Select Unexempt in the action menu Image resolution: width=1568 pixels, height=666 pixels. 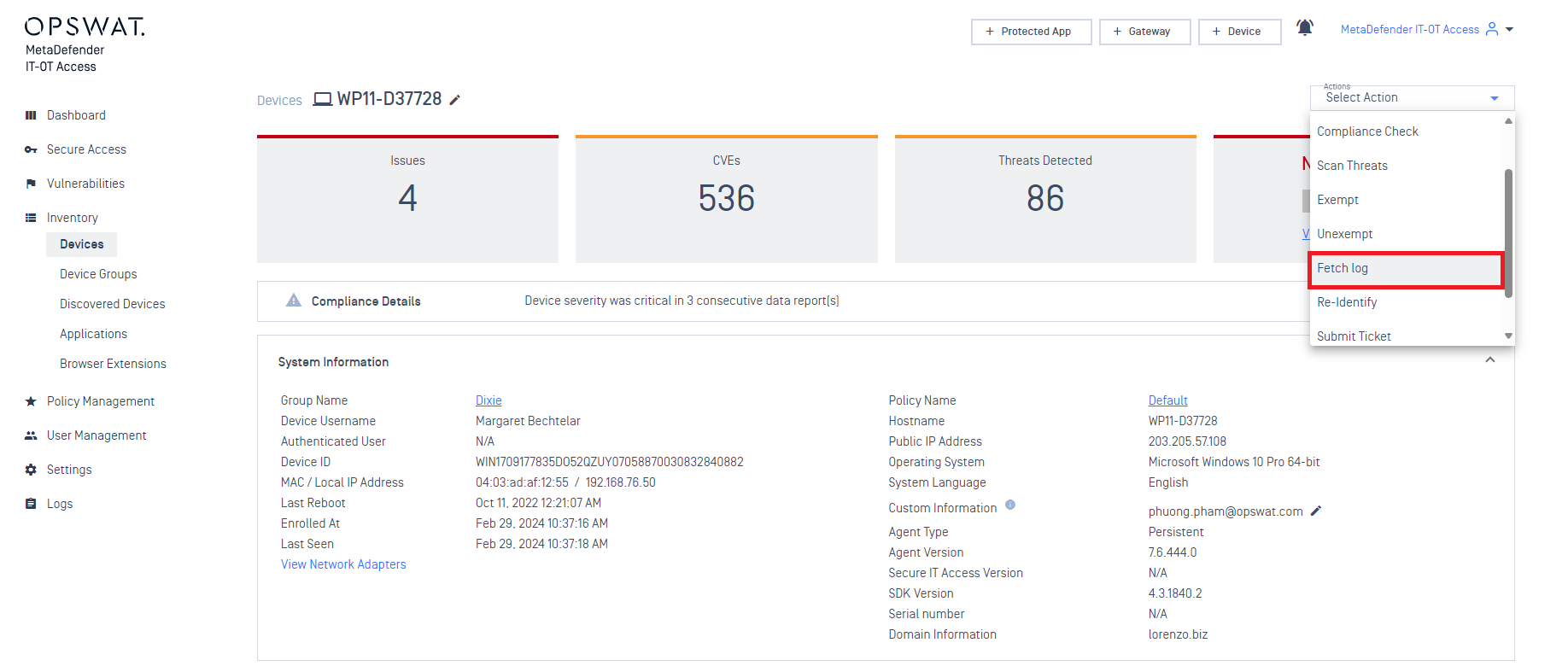tap(1407, 234)
